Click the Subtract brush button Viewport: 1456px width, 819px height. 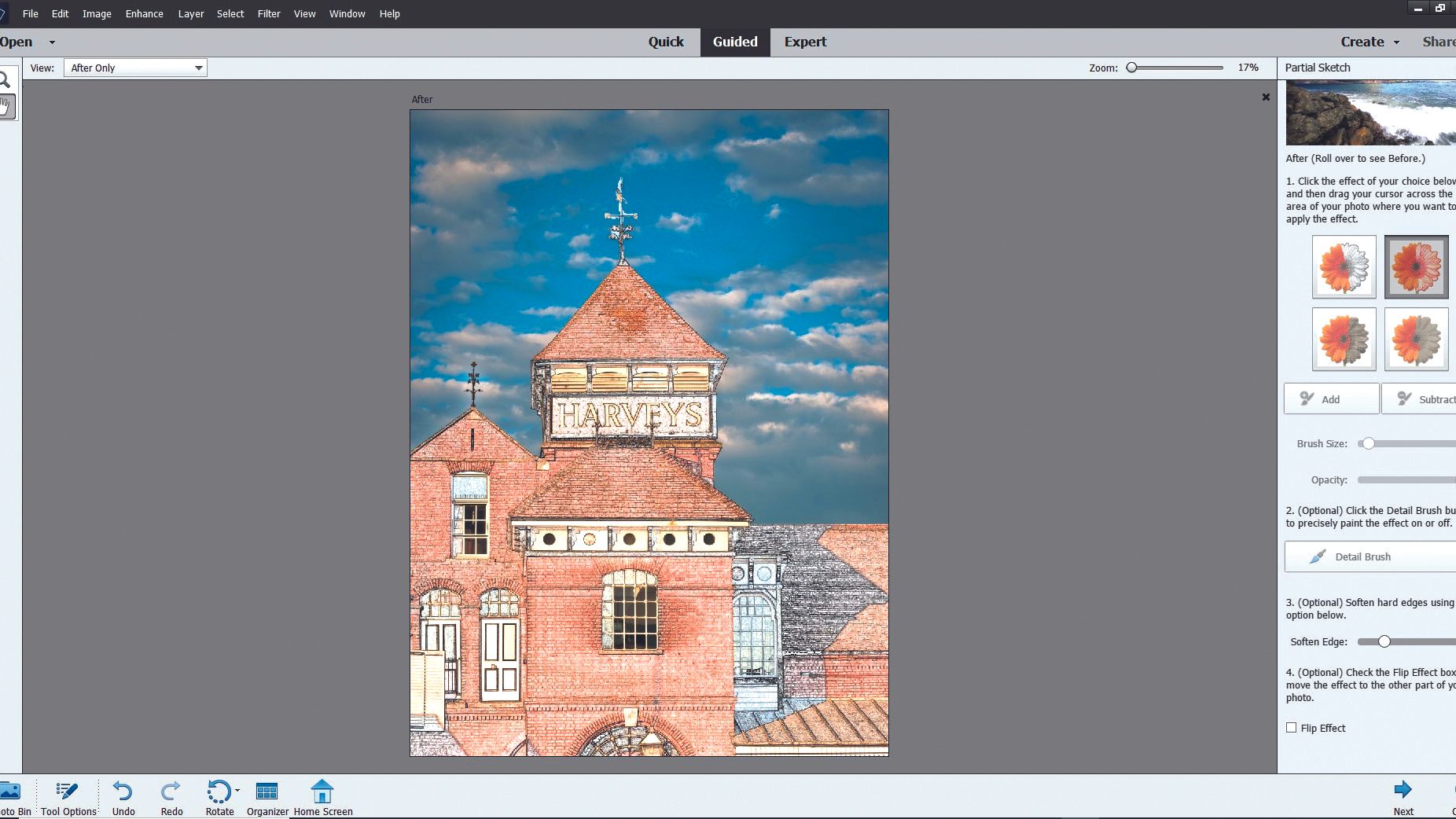pos(1419,399)
